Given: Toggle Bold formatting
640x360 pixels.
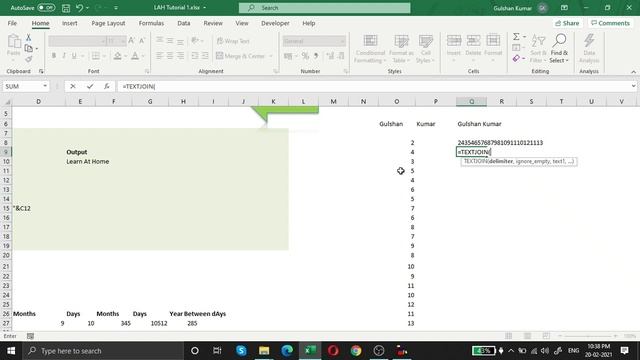Looking at the screenshot, I should pyautogui.click(x=53, y=56).
